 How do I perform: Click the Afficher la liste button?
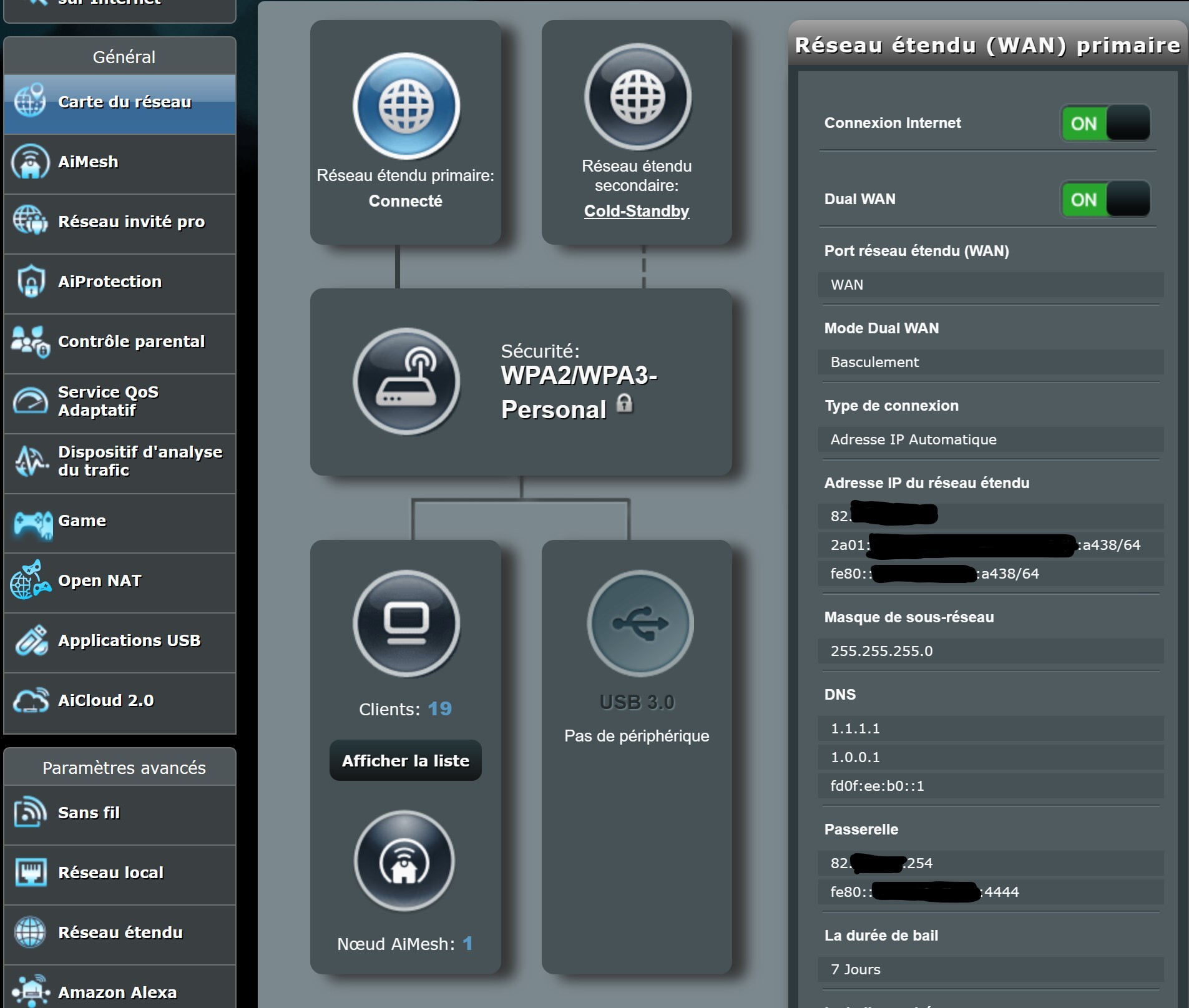406,760
